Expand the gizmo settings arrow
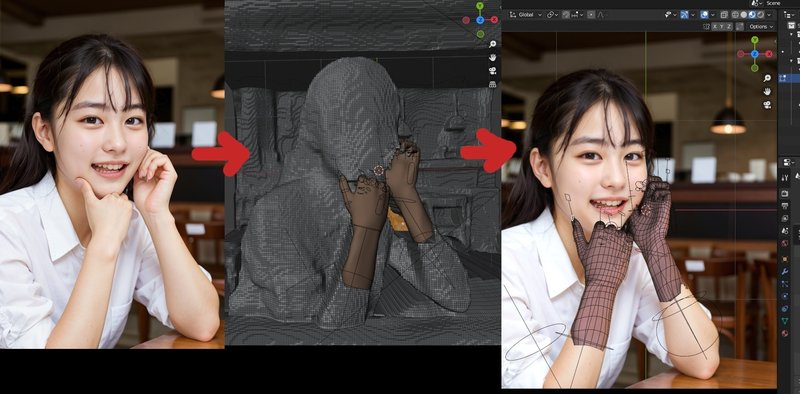800x394 pixels. click(693, 14)
